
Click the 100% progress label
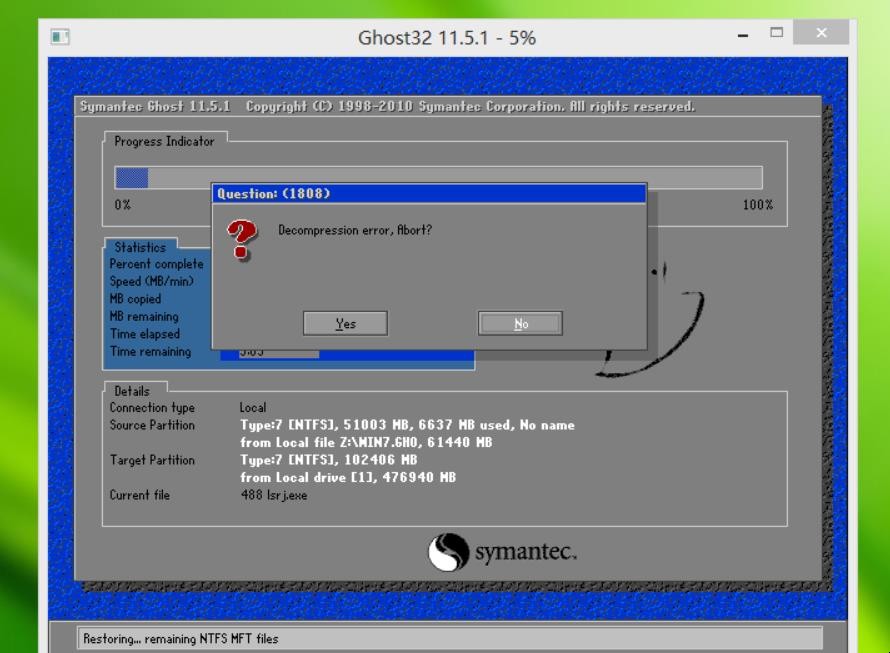pyautogui.click(x=758, y=204)
